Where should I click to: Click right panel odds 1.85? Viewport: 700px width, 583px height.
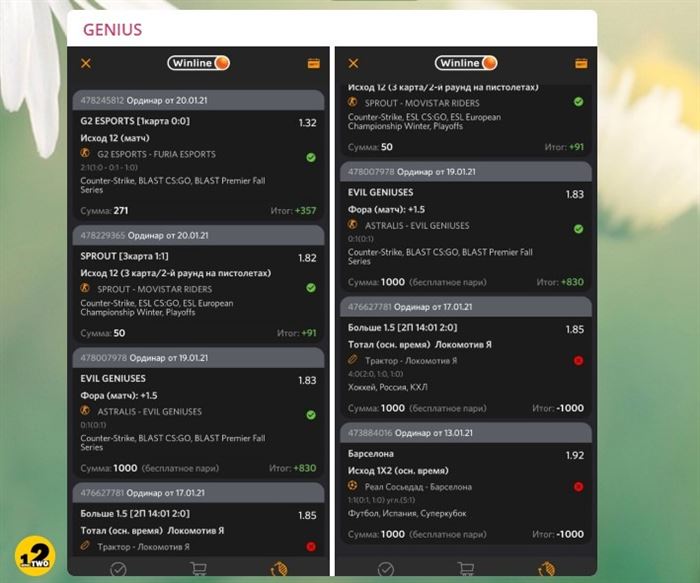pos(575,329)
